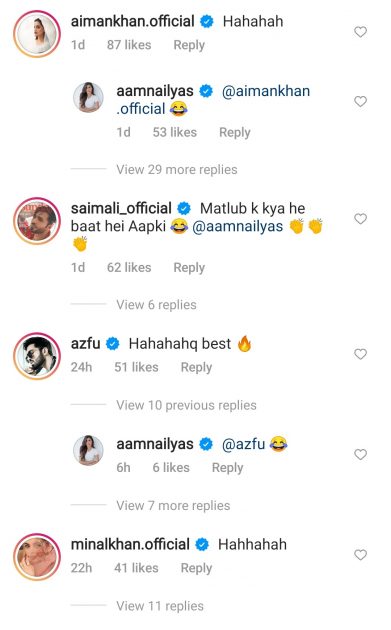
Task: Tap heart on minalkhan.official's comment
Action: [x=360, y=555]
